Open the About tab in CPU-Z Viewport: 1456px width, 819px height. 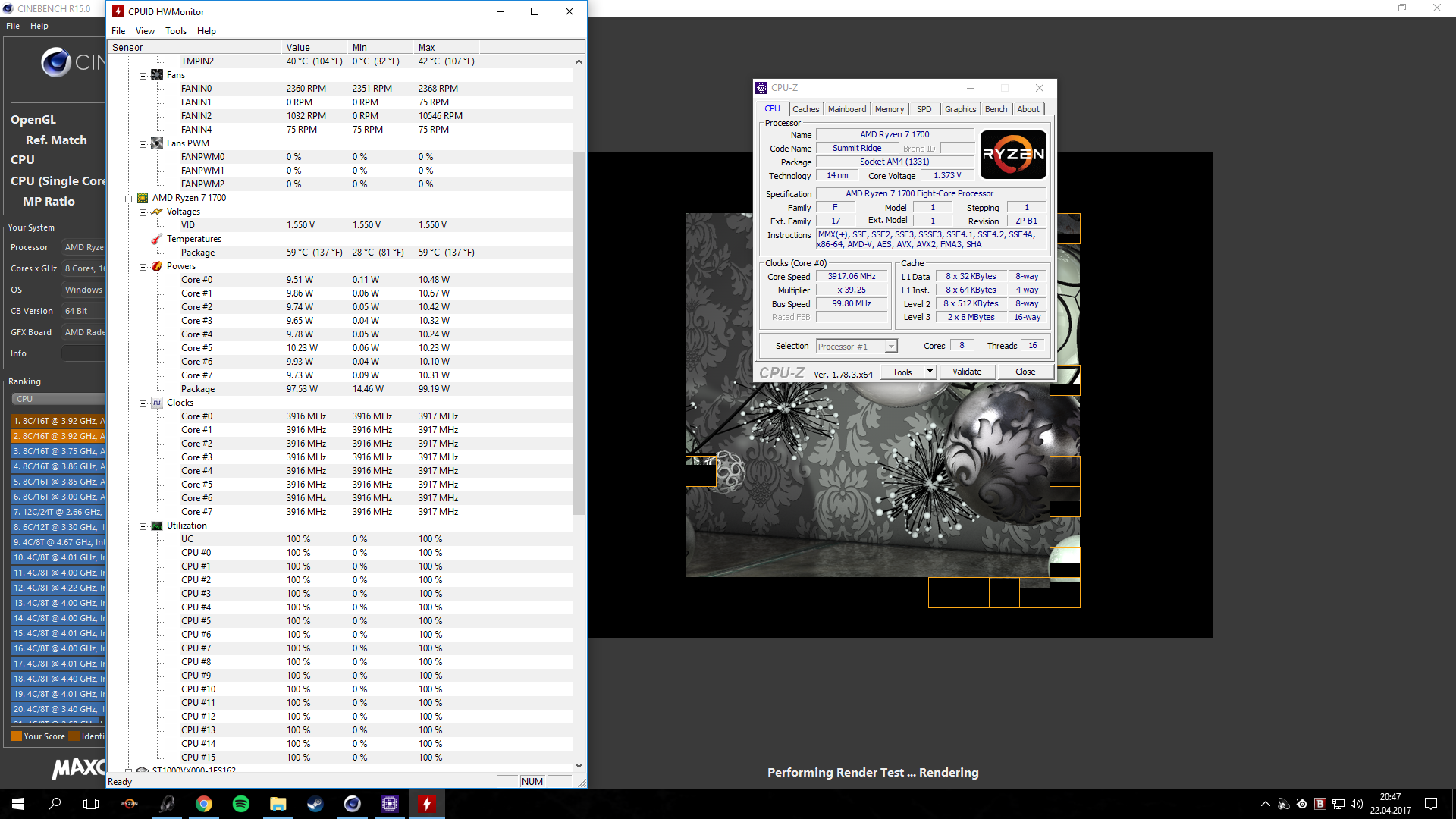pyautogui.click(x=1028, y=109)
